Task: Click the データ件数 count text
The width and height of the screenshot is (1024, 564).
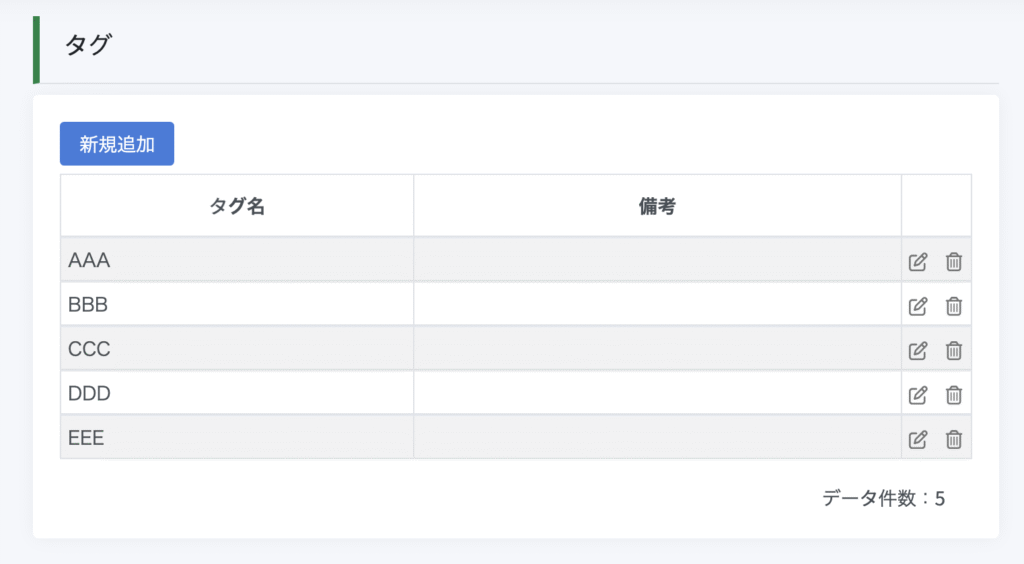Action: 883,498
